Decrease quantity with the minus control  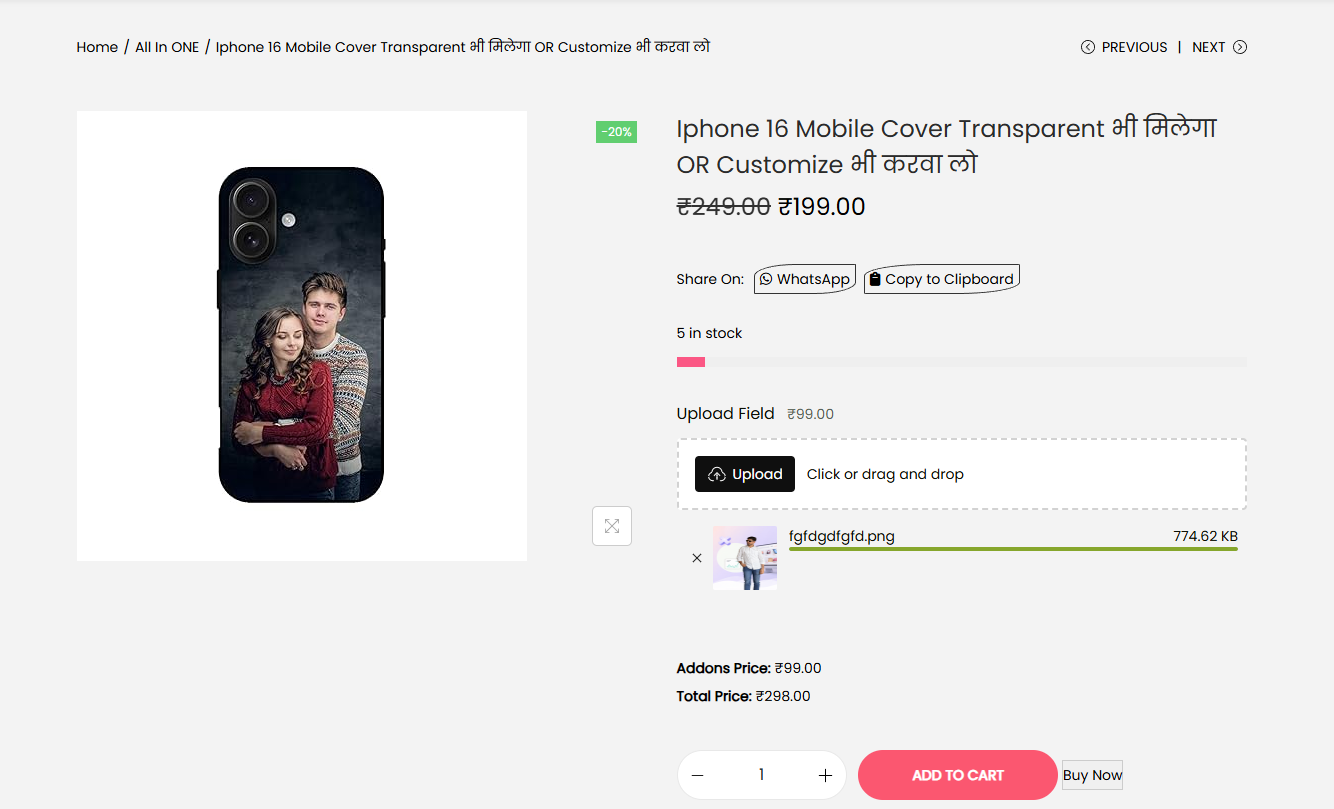[x=697, y=774]
